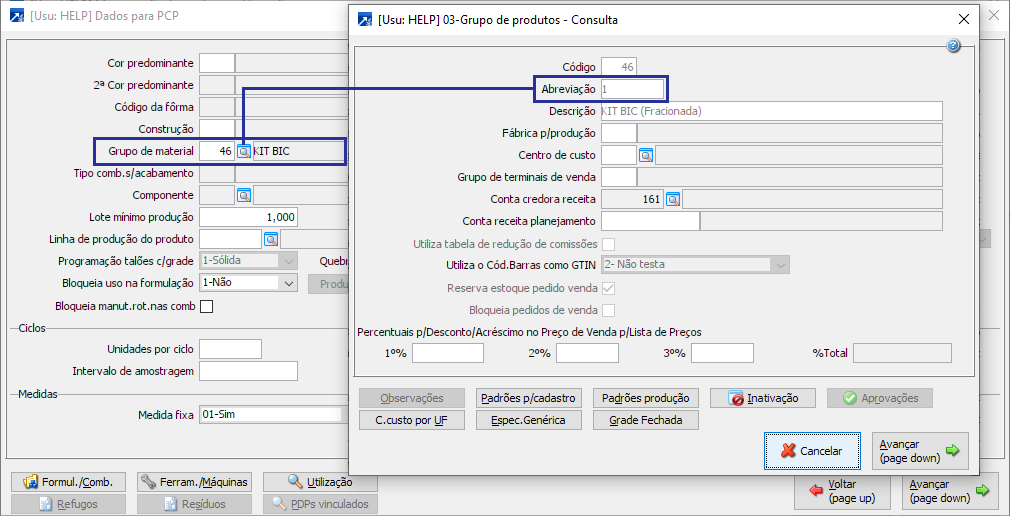Click Unidades por ciclo field
Screen dimensions: 1010x516
(x=231, y=349)
